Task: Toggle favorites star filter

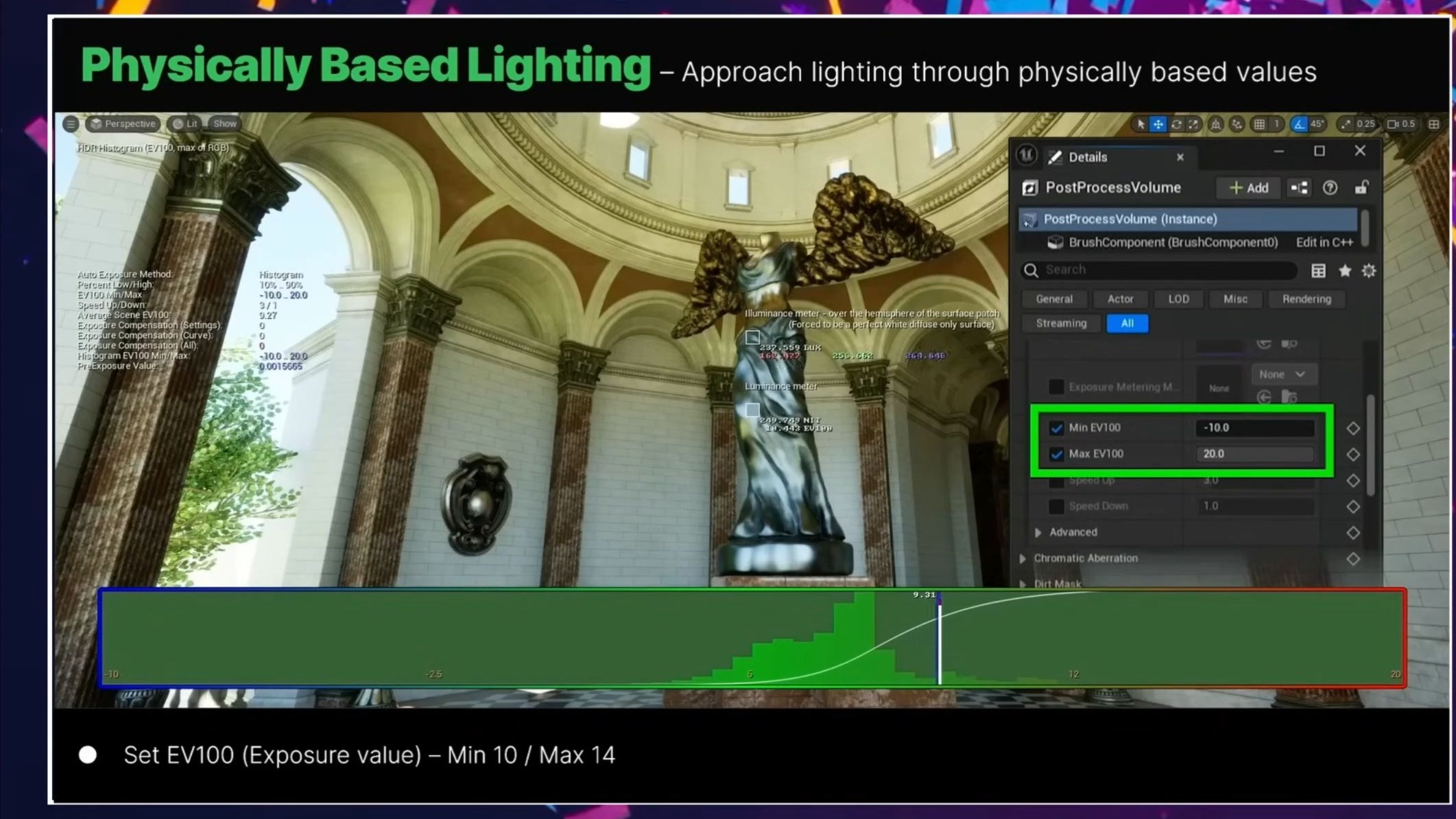Action: [1345, 271]
